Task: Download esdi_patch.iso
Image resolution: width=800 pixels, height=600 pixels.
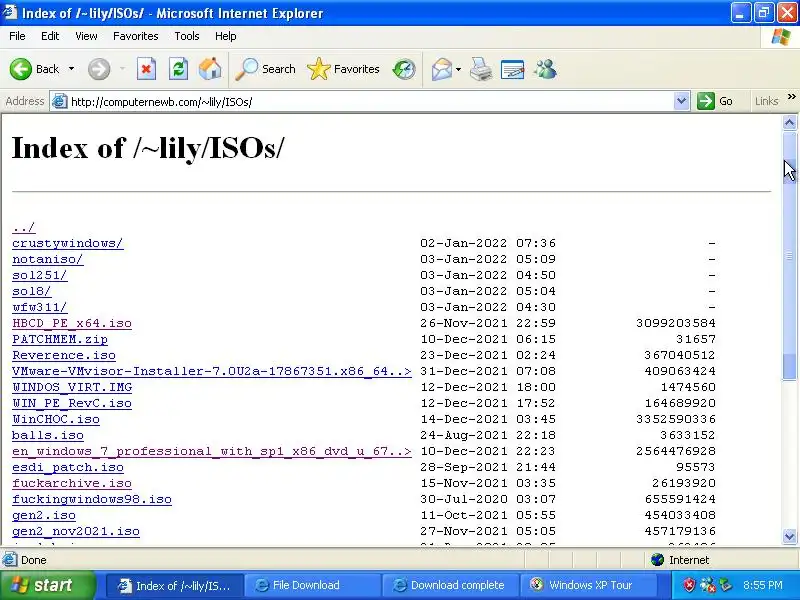Action: pyautogui.click(x=67, y=467)
